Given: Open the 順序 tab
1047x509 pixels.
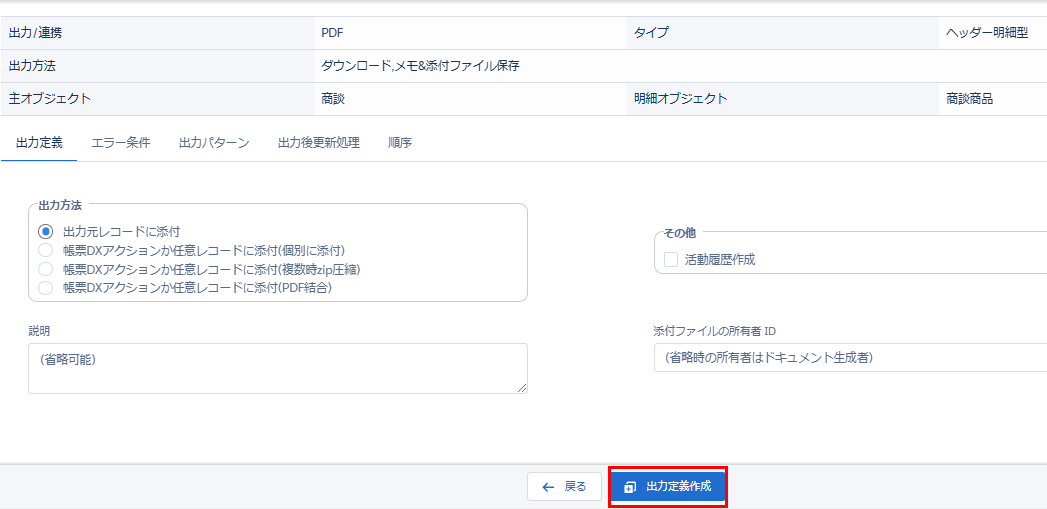Looking at the screenshot, I should (x=400, y=143).
